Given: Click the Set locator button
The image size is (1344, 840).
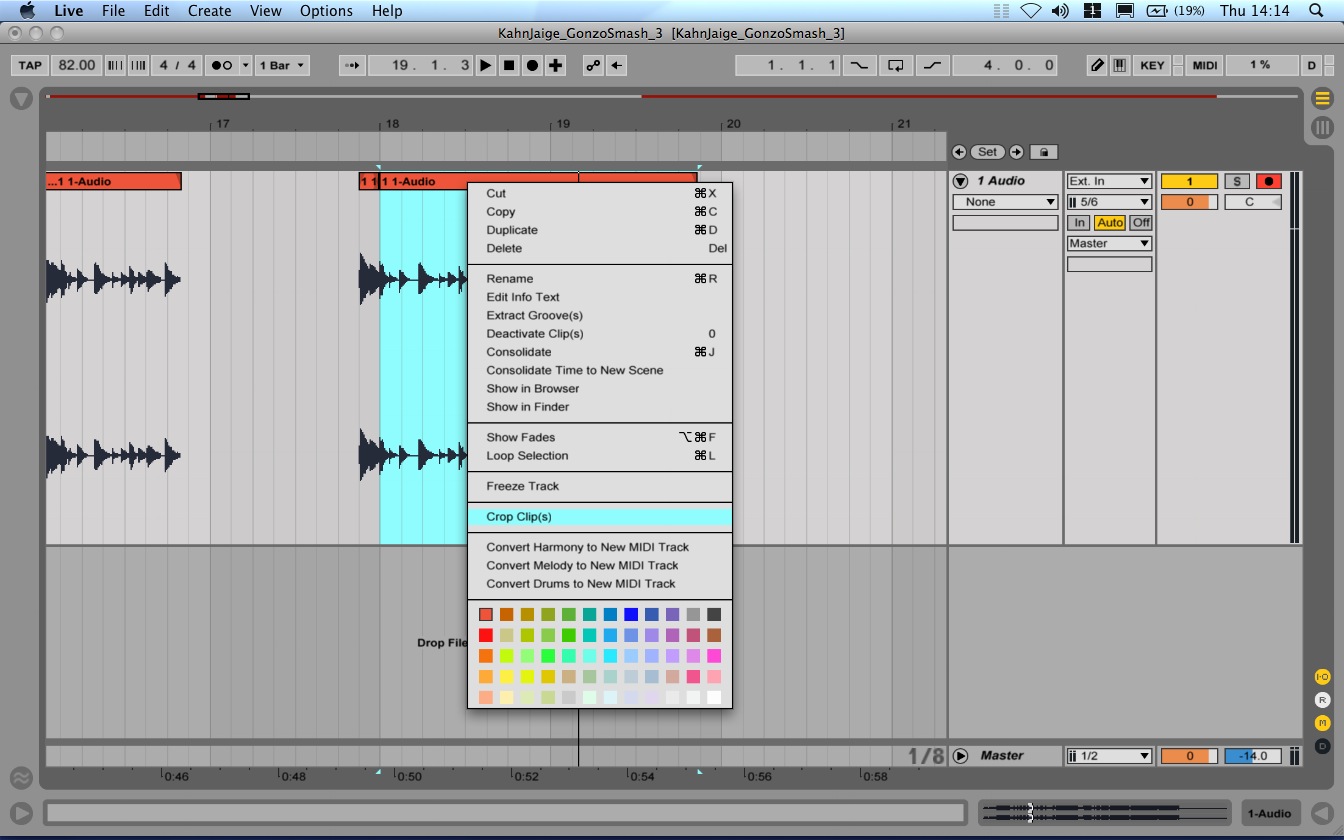Looking at the screenshot, I should point(987,152).
